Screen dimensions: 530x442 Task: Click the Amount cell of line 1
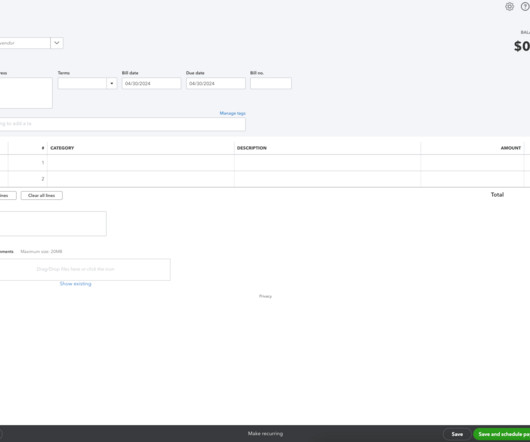tap(472, 163)
